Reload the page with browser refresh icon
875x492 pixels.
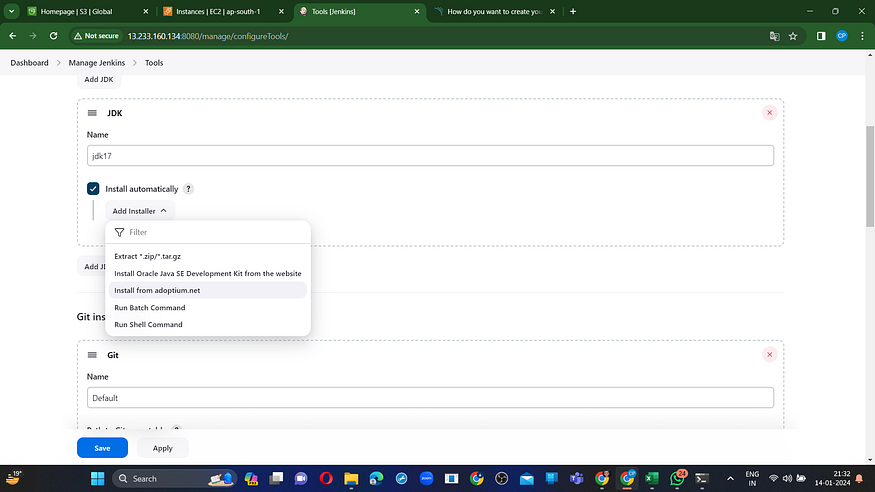pyautogui.click(x=54, y=36)
